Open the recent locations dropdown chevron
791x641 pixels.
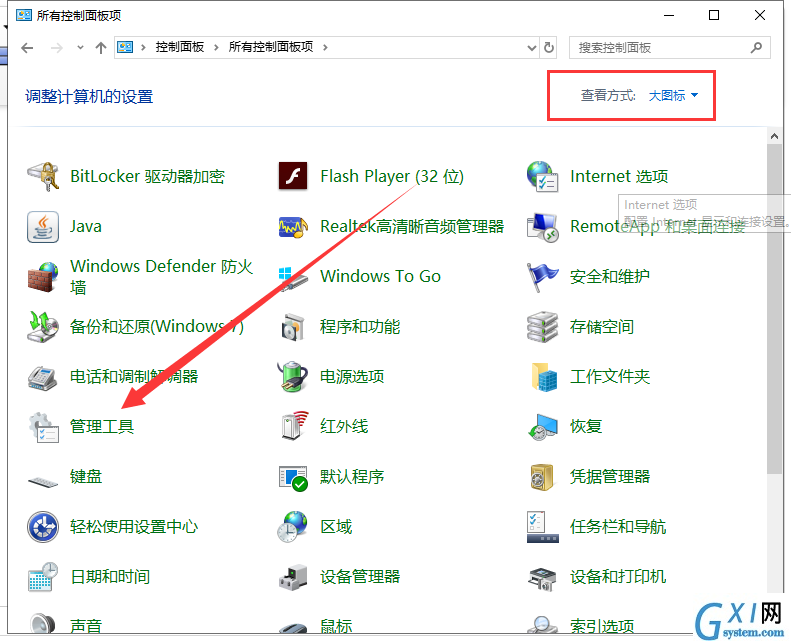[x=80, y=48]
